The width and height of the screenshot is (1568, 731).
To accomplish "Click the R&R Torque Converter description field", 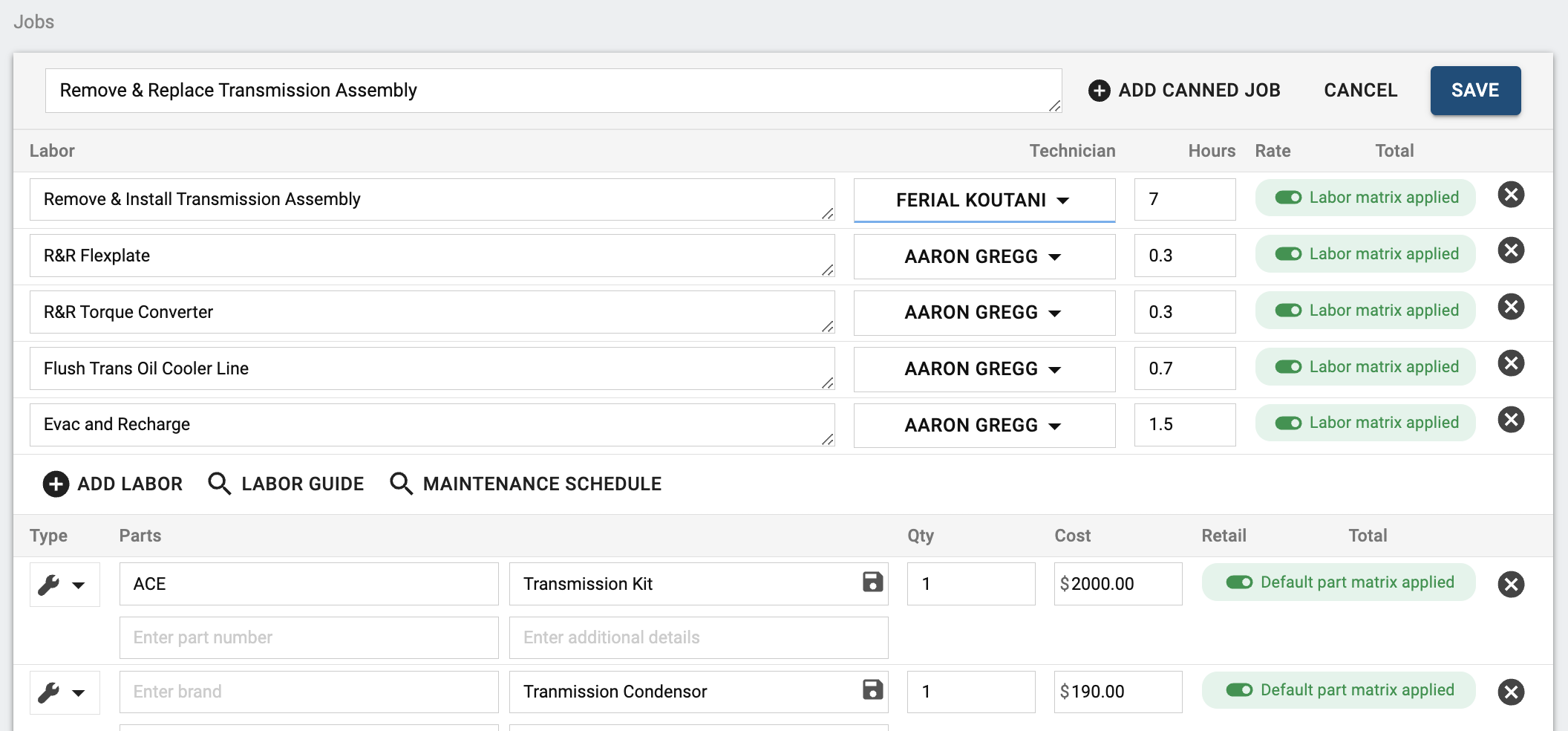I will point(432,312).
